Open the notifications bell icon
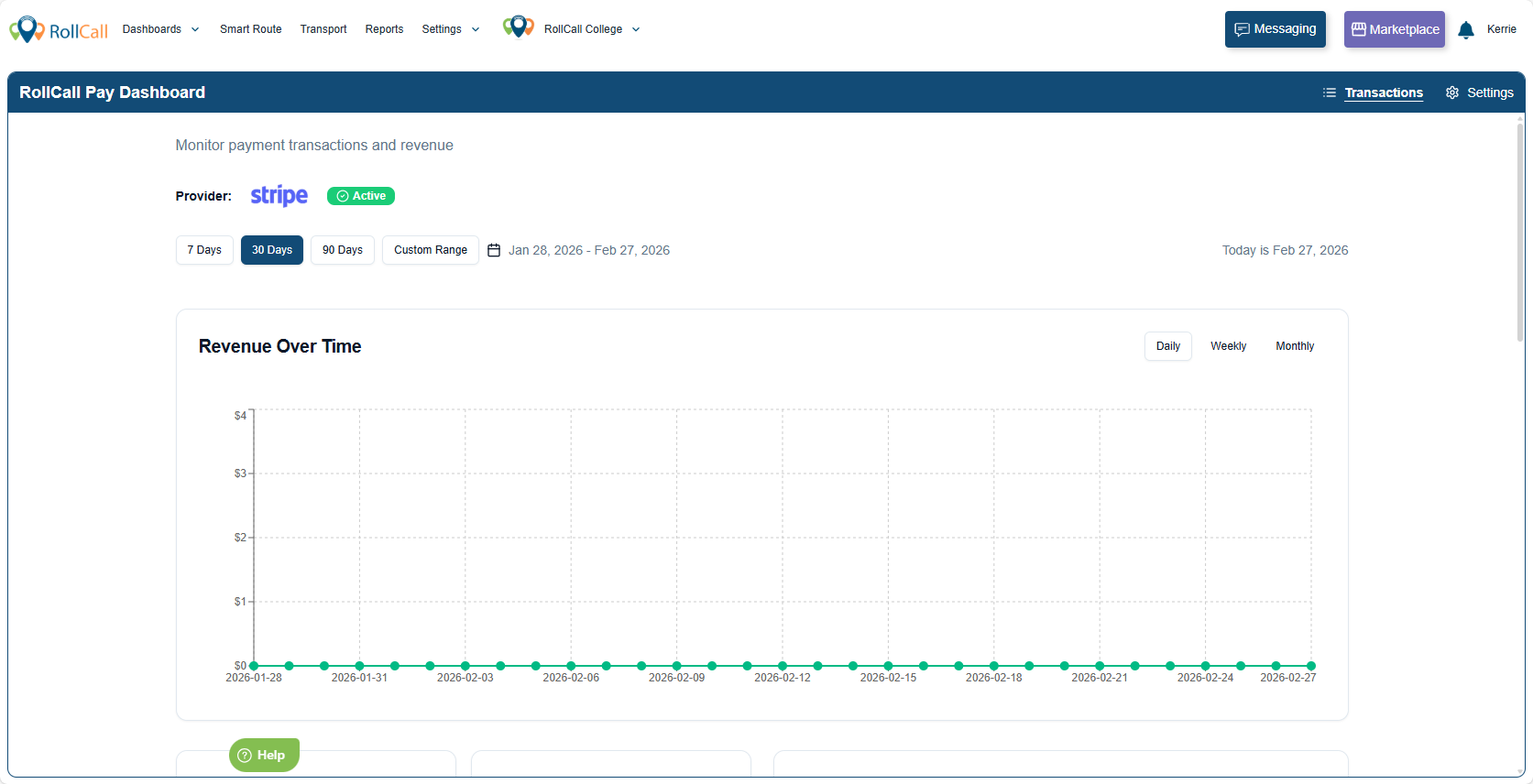 [x=1465, y=30]
